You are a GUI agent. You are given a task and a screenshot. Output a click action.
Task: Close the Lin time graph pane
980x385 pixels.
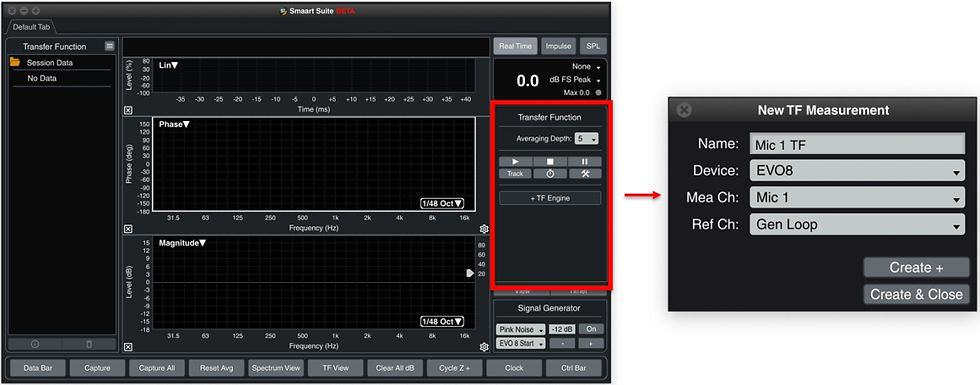tap(128, 110)
